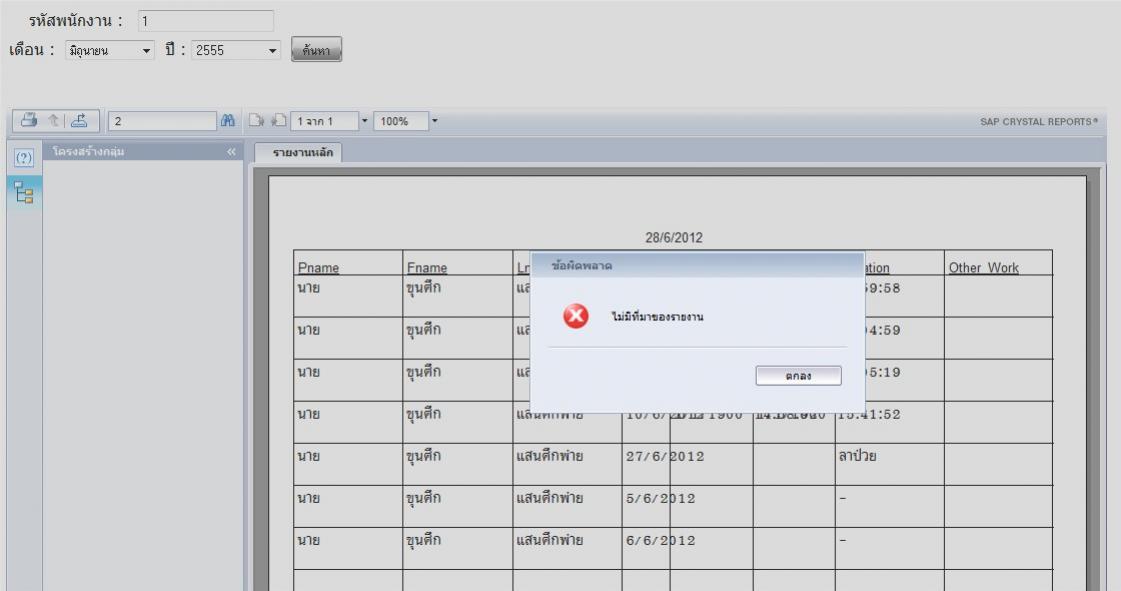Image resolution: width=1121 pixels, height=591 pixels.
Task: Click the binoculars search icon
Action: click(x=228, y=121)
